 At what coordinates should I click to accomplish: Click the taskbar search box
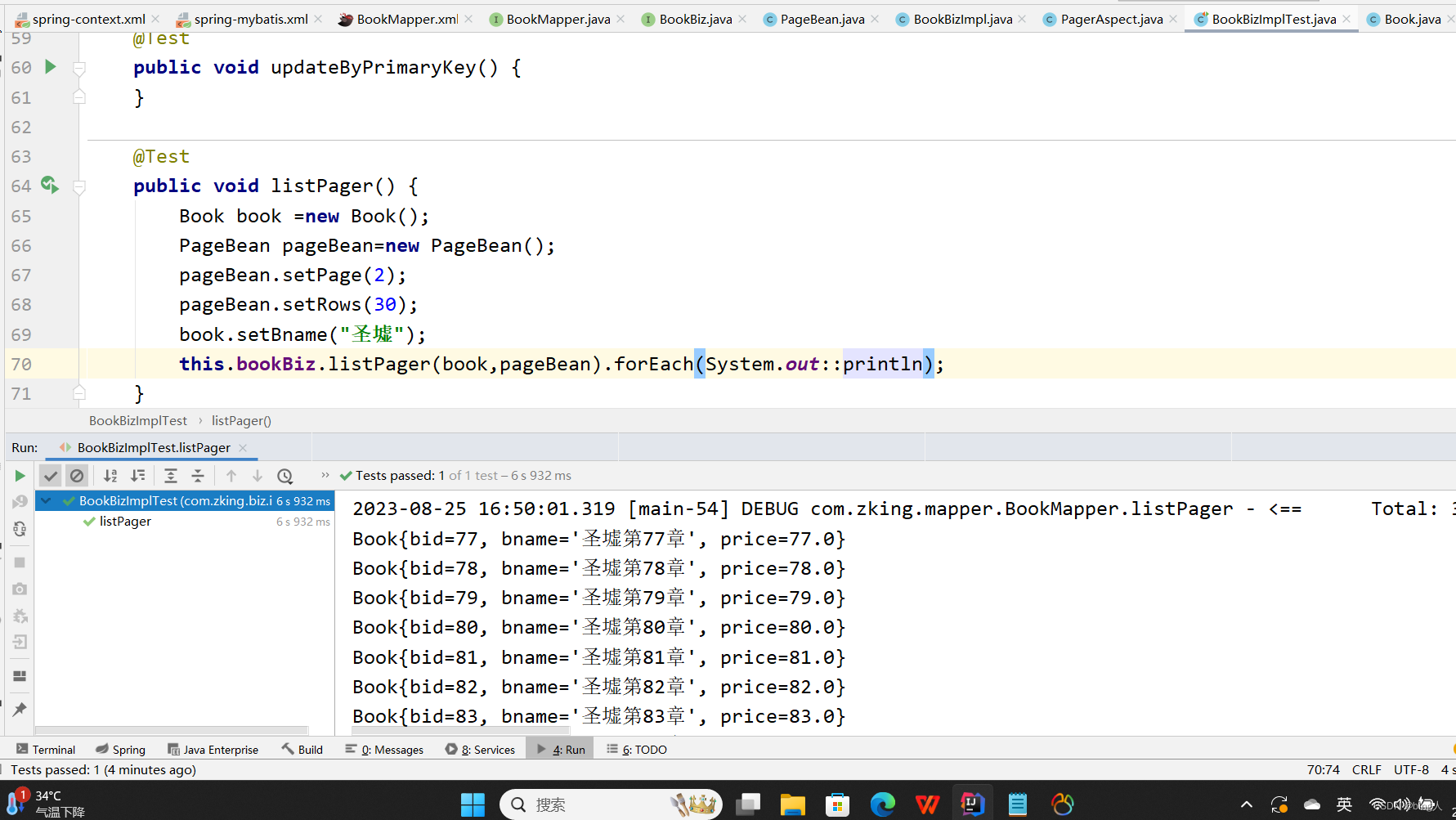pos(611,804)
